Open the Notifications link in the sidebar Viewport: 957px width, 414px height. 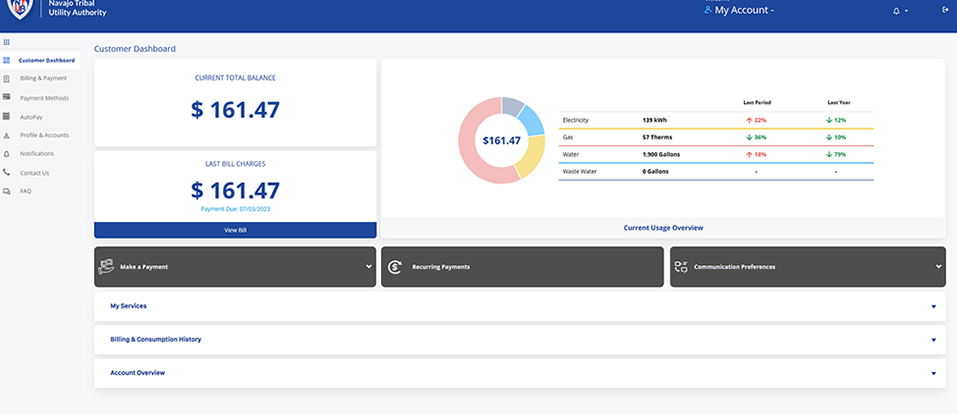(x=37, y=153)
